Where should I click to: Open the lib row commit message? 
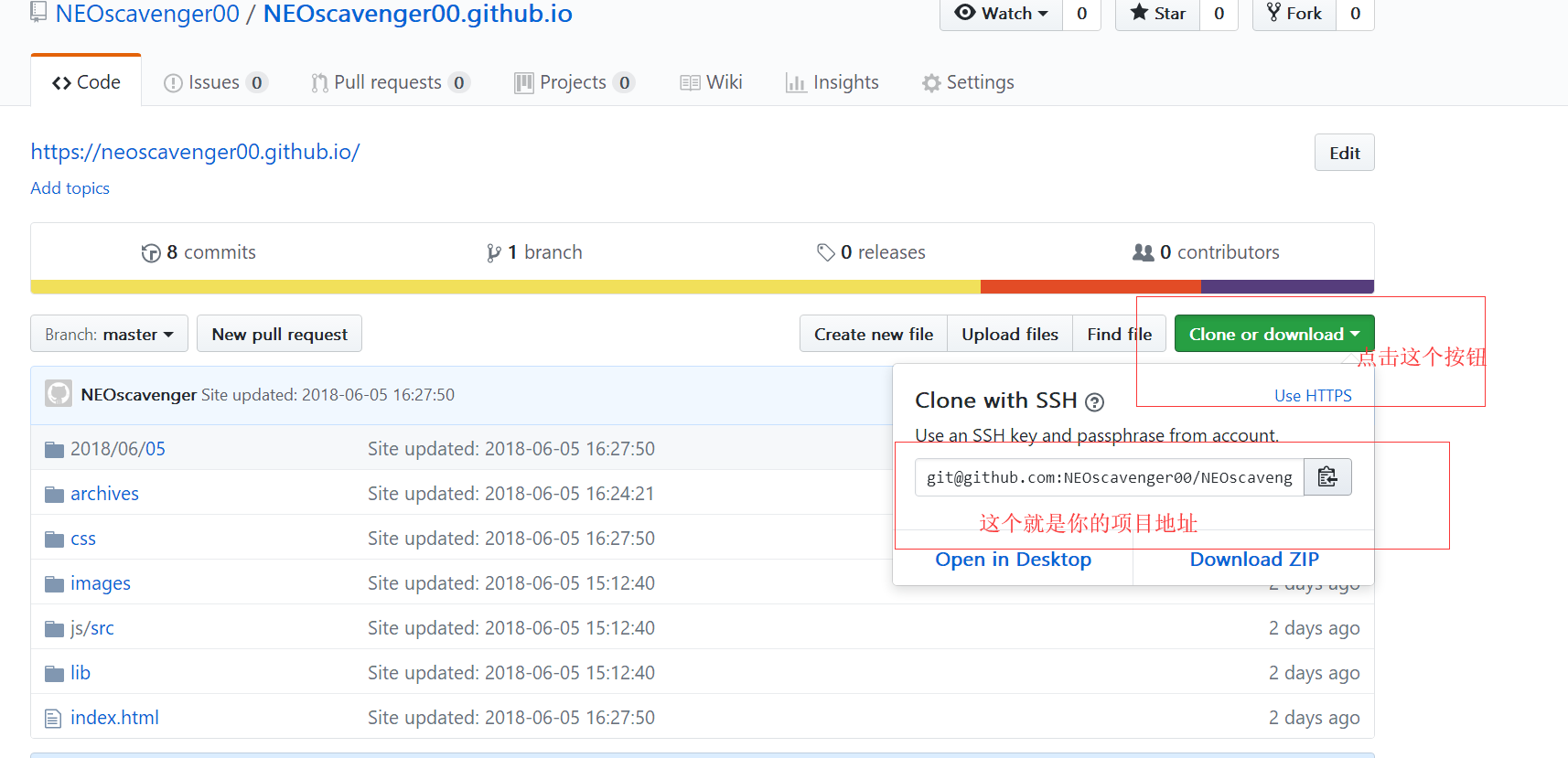511,673
